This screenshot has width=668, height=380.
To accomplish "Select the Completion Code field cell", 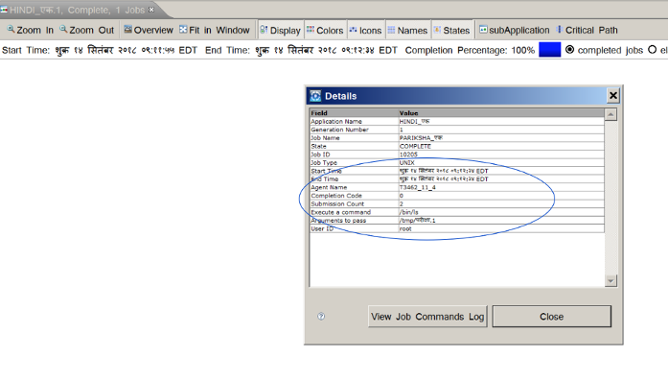I will 354,196.
